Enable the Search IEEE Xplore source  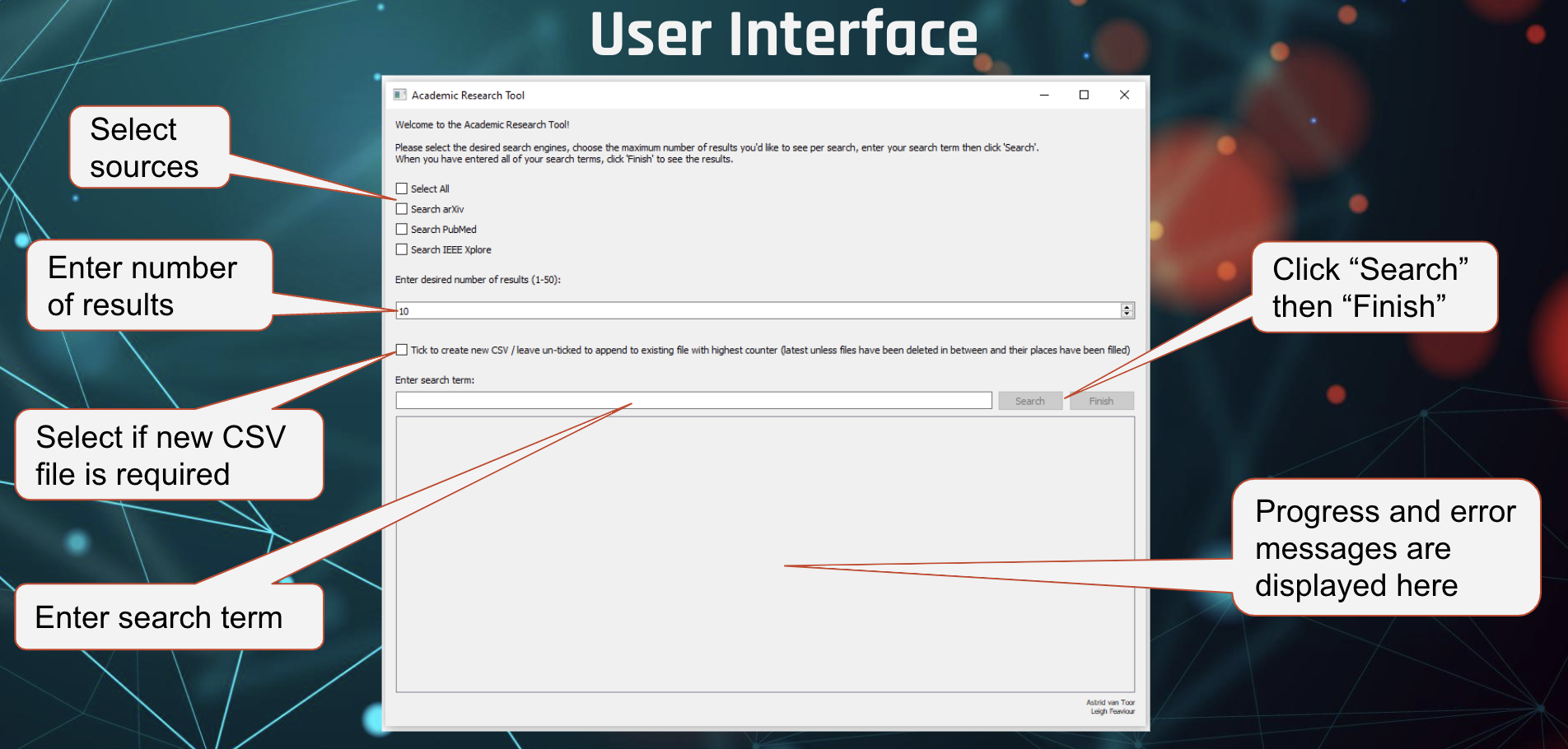tap(401, 249)
